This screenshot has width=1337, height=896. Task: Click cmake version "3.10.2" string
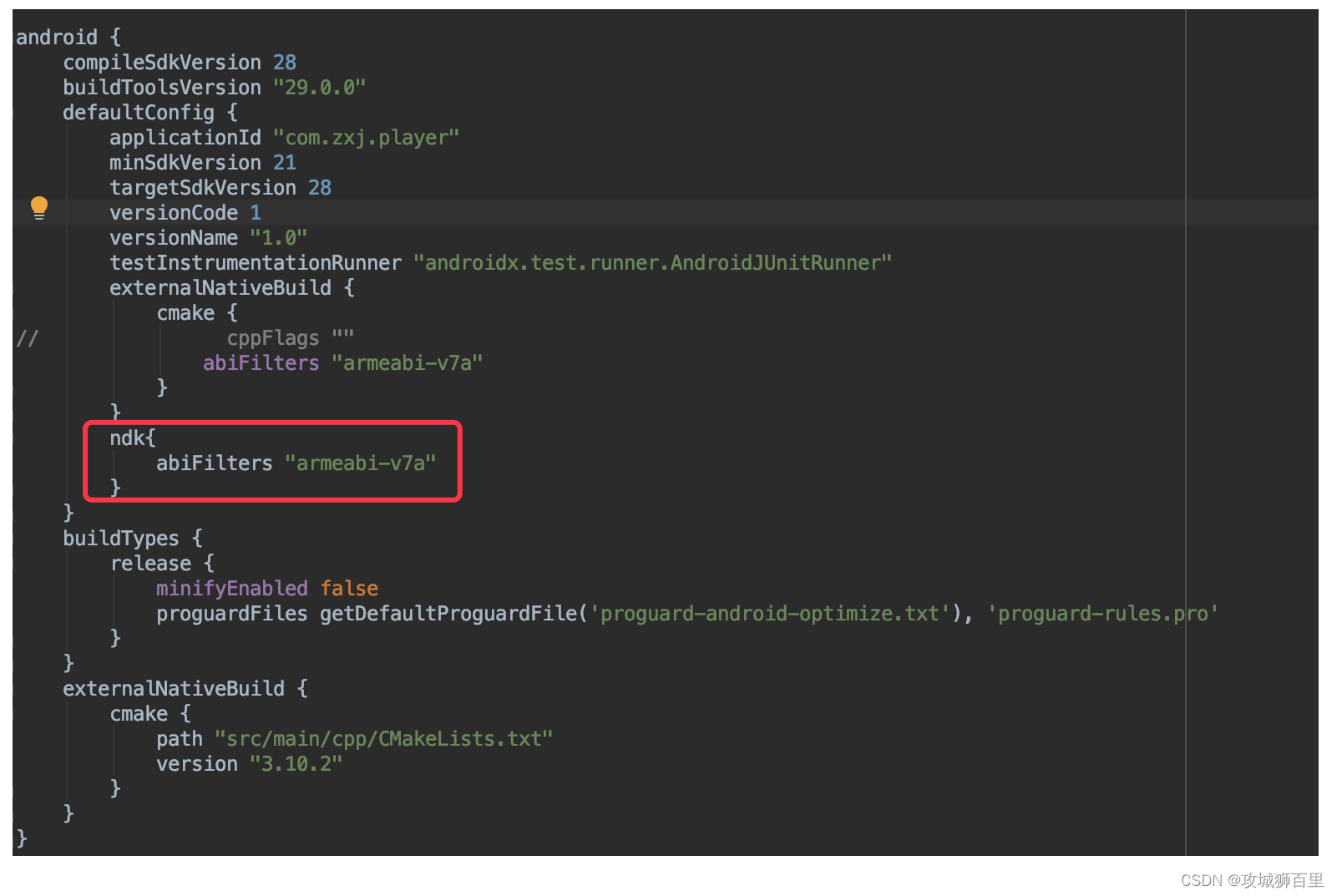(x=296, y=764)
